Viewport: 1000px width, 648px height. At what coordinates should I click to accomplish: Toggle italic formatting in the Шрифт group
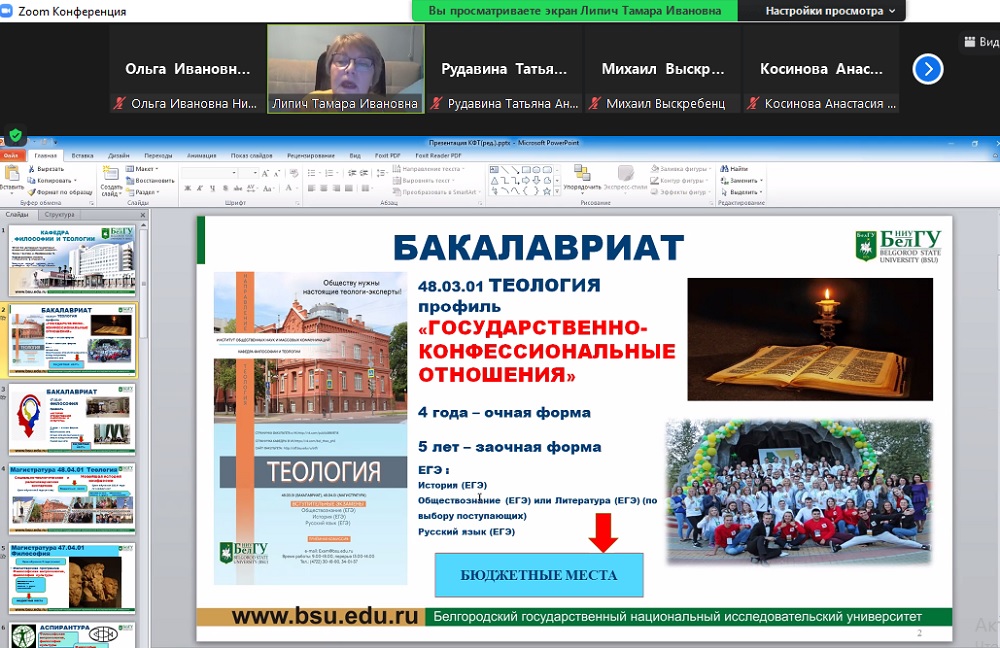pyautogui.click(x=196, y=188)
